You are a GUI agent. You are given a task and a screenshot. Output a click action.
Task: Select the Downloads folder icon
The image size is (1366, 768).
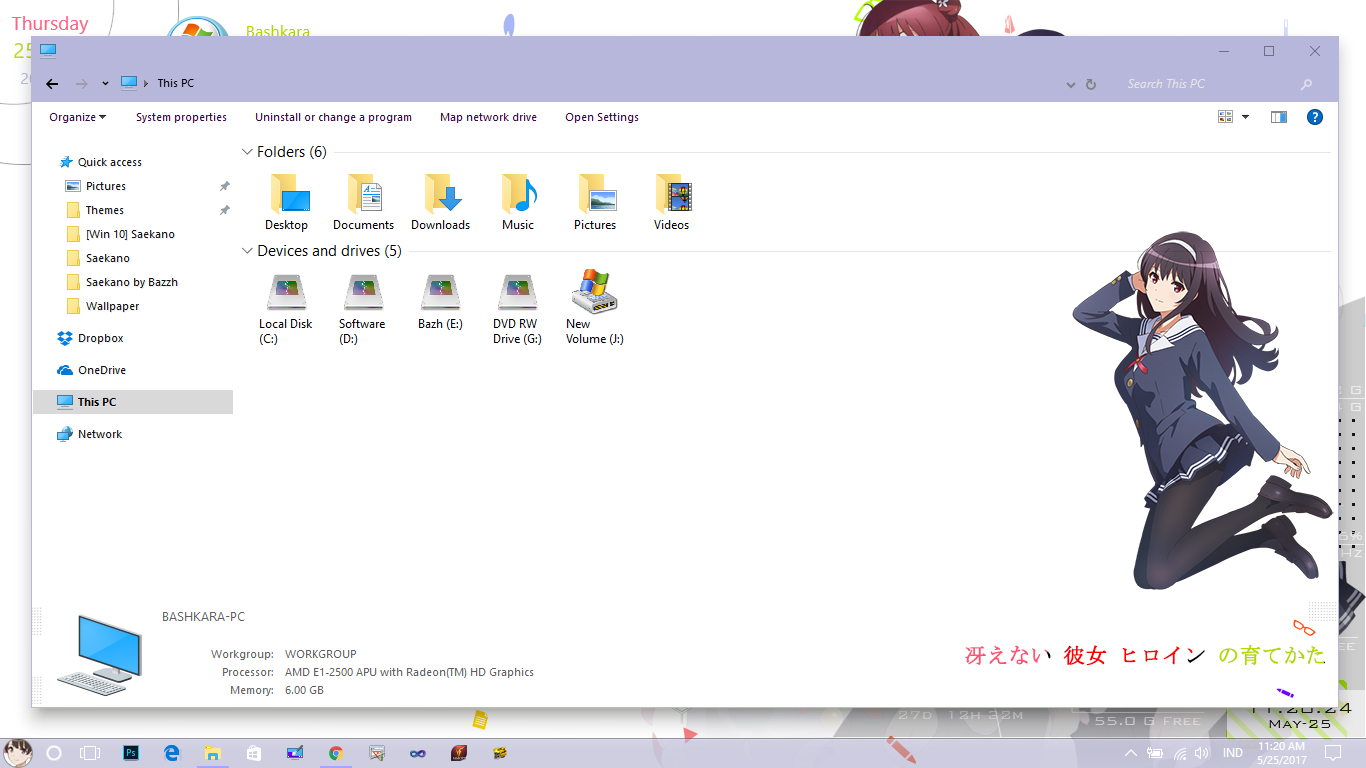tap(441, 193)
